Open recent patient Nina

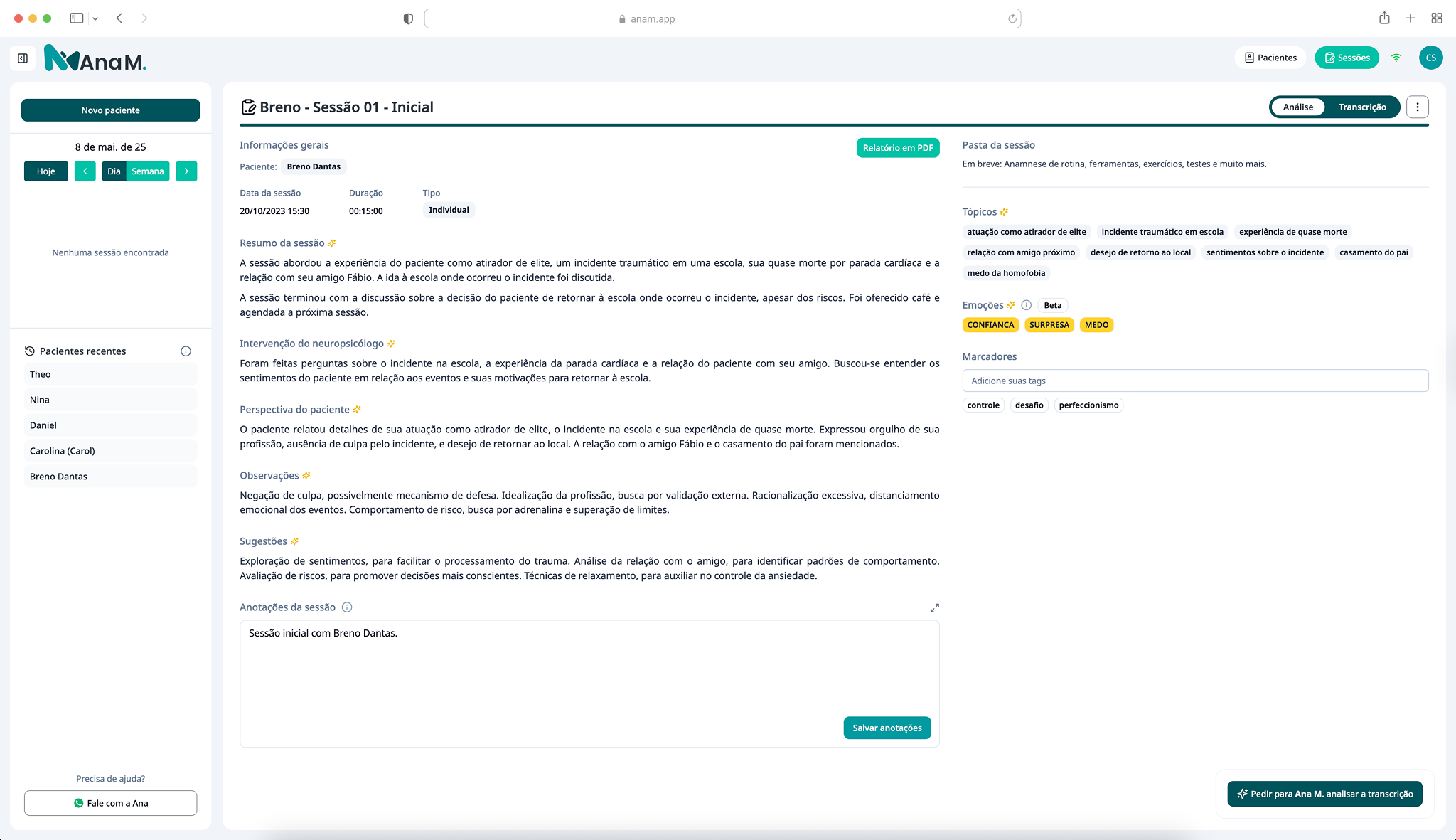point(110,400)
